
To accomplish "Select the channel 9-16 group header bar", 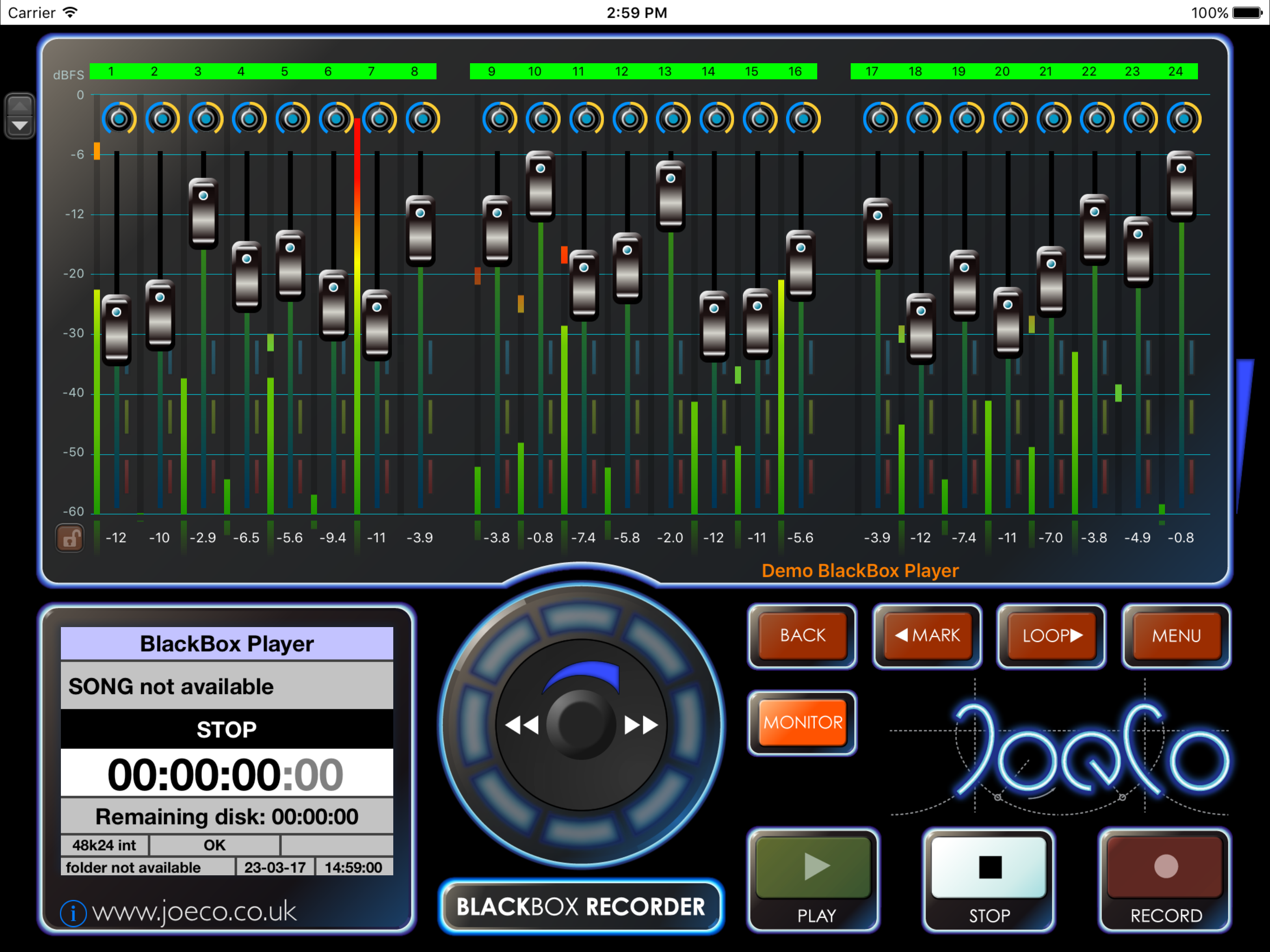I will (643, 71).
